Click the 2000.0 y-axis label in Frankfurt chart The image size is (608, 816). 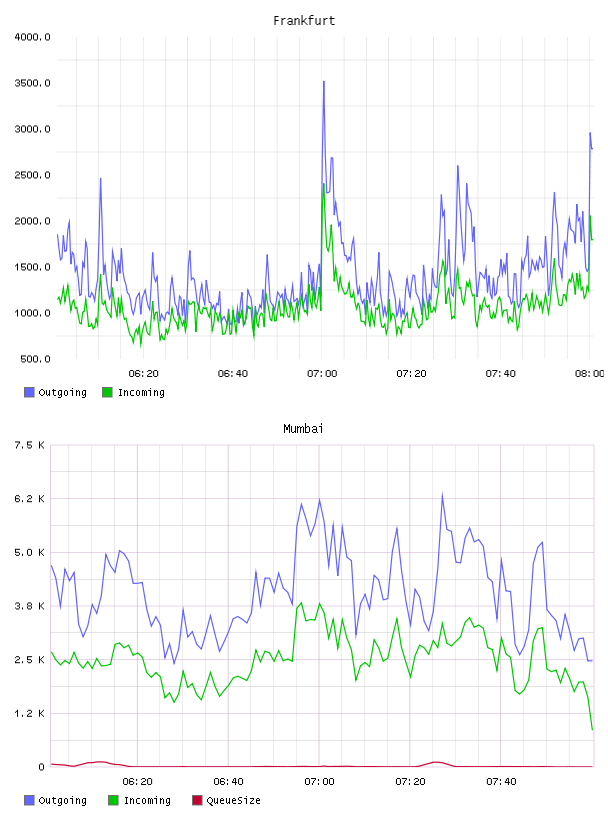tap(32, 221)
